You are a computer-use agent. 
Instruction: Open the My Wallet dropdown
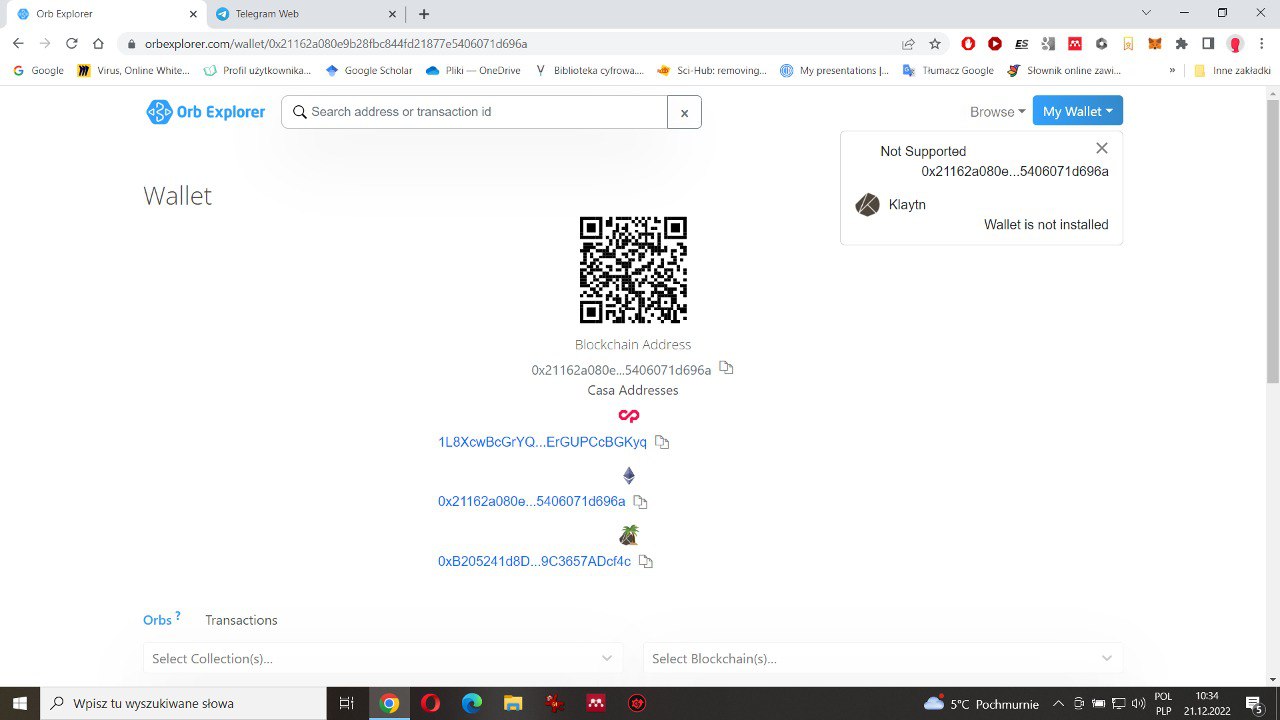(x=1077, y=111)
